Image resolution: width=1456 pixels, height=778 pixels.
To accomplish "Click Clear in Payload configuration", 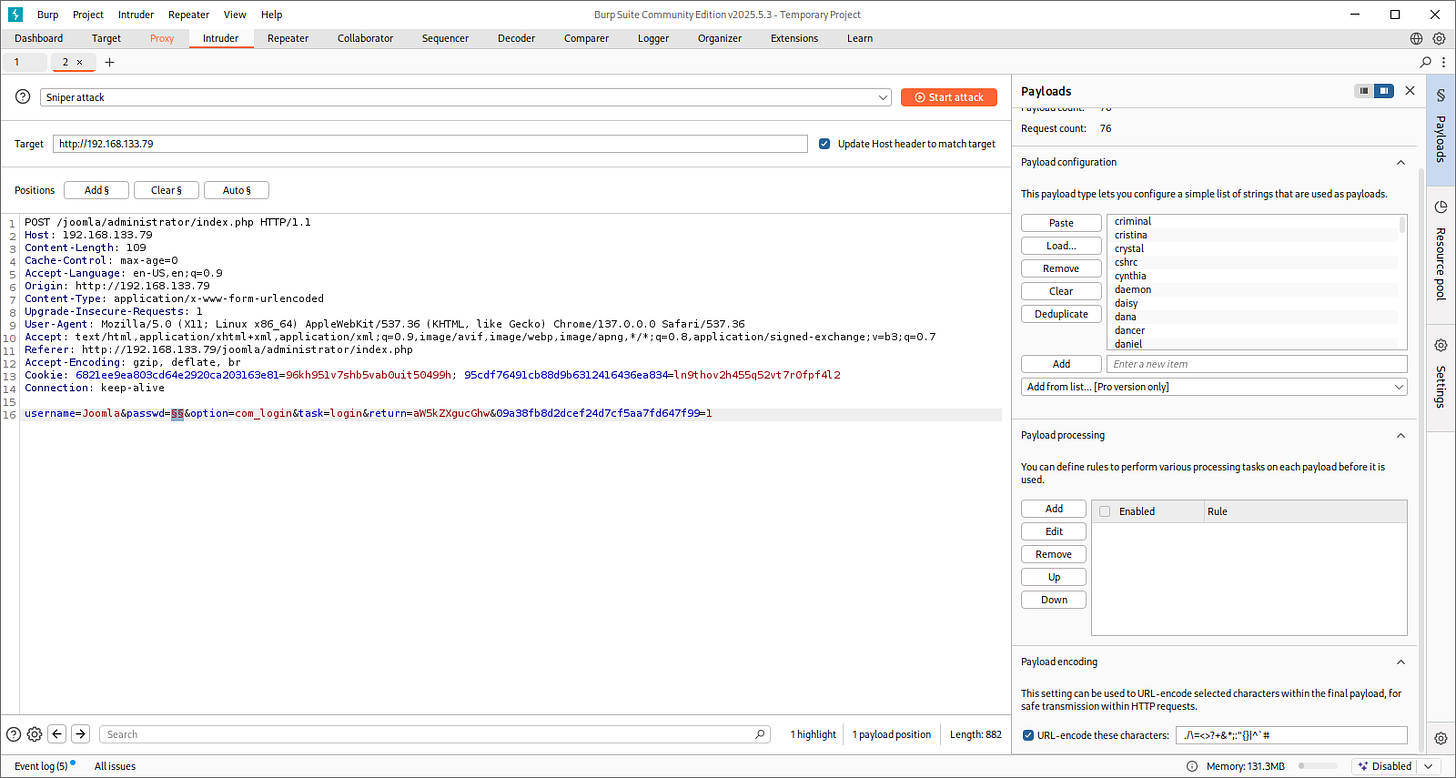I will (x=1061, y=292).
